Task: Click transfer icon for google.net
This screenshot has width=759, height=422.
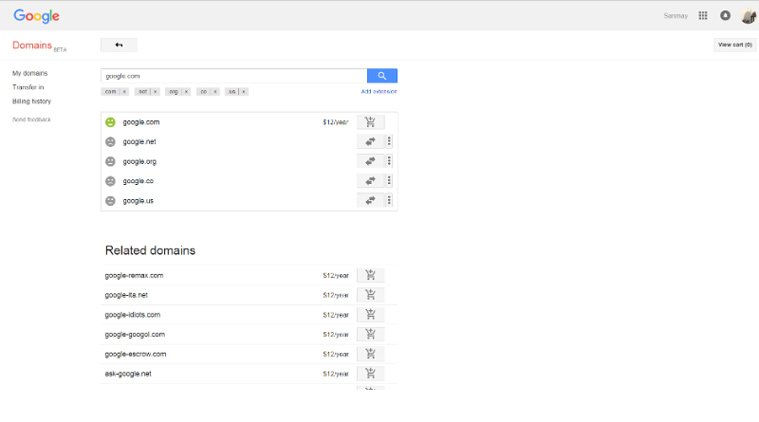Action: (370, 141)
